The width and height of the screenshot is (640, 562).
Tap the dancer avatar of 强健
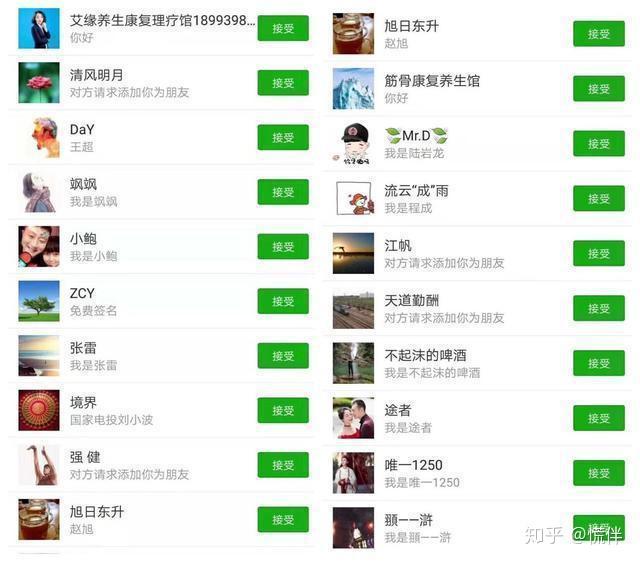pos(39,465)
